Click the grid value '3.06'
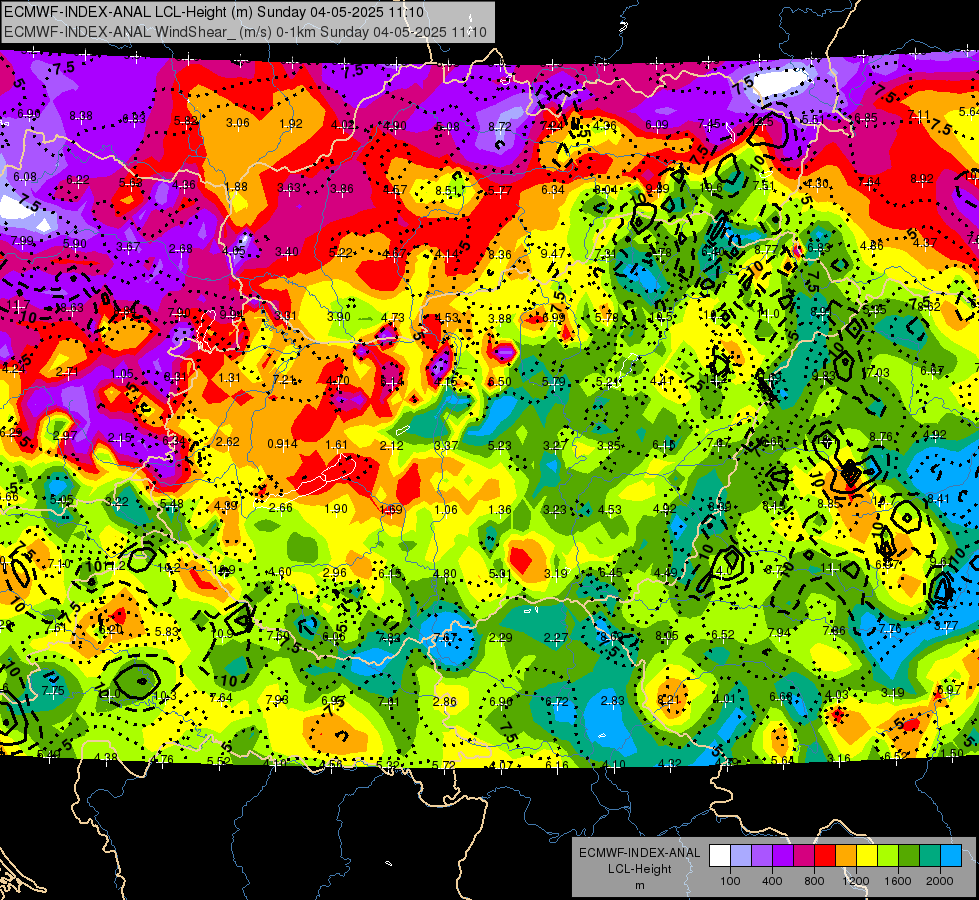Screen dimensions: 979x900 pyautogui.click(x=237, y=122)
